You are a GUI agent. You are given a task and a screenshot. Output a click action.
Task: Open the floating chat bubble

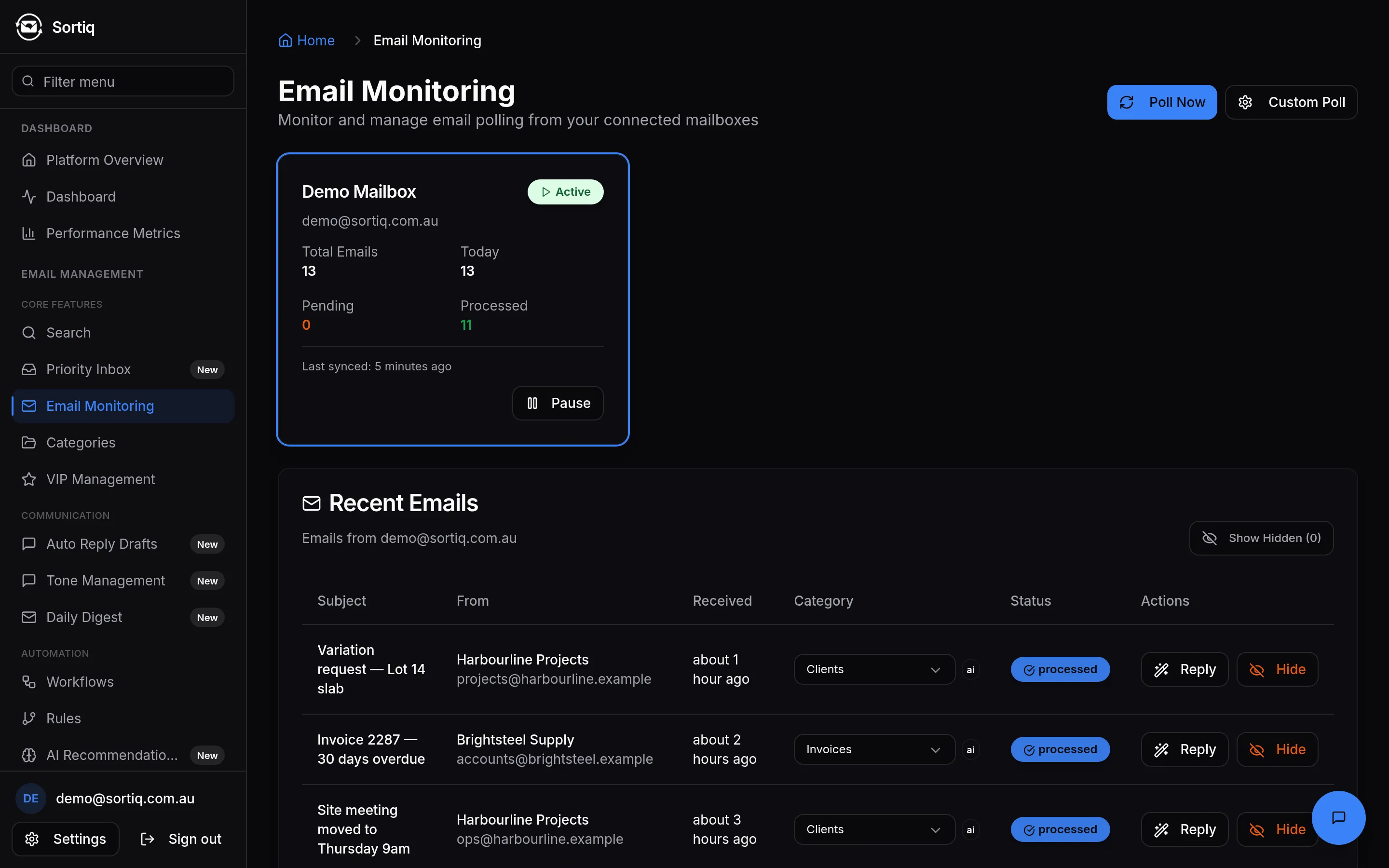(x=1338, y=817)
